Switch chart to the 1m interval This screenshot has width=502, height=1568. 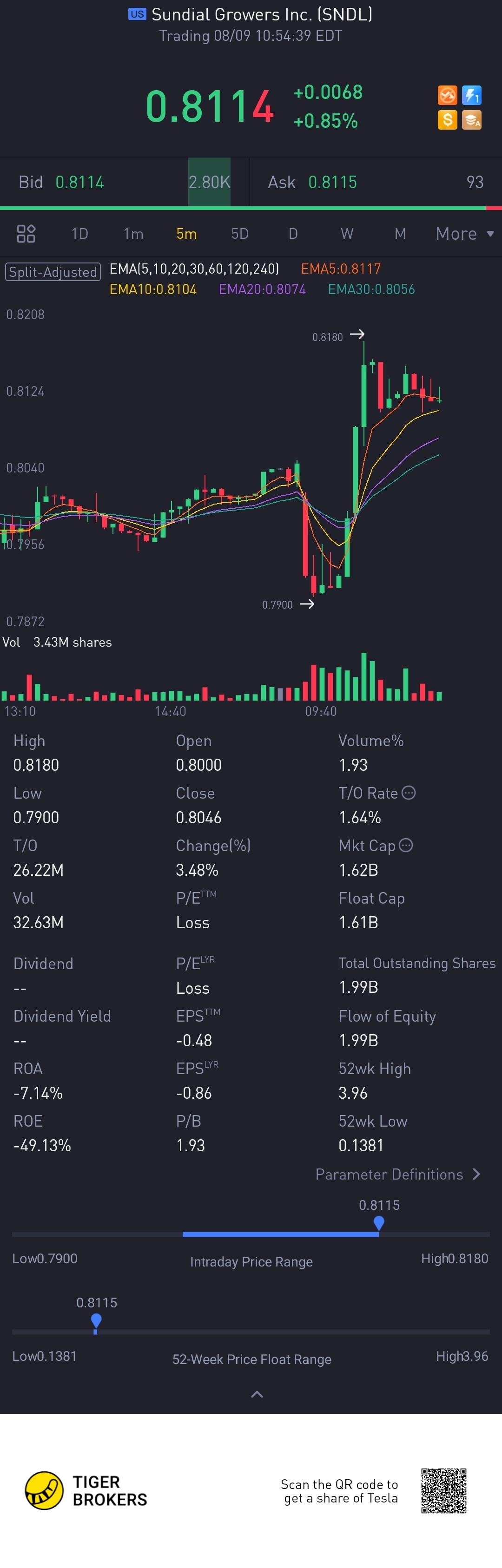tap(133, 234)
